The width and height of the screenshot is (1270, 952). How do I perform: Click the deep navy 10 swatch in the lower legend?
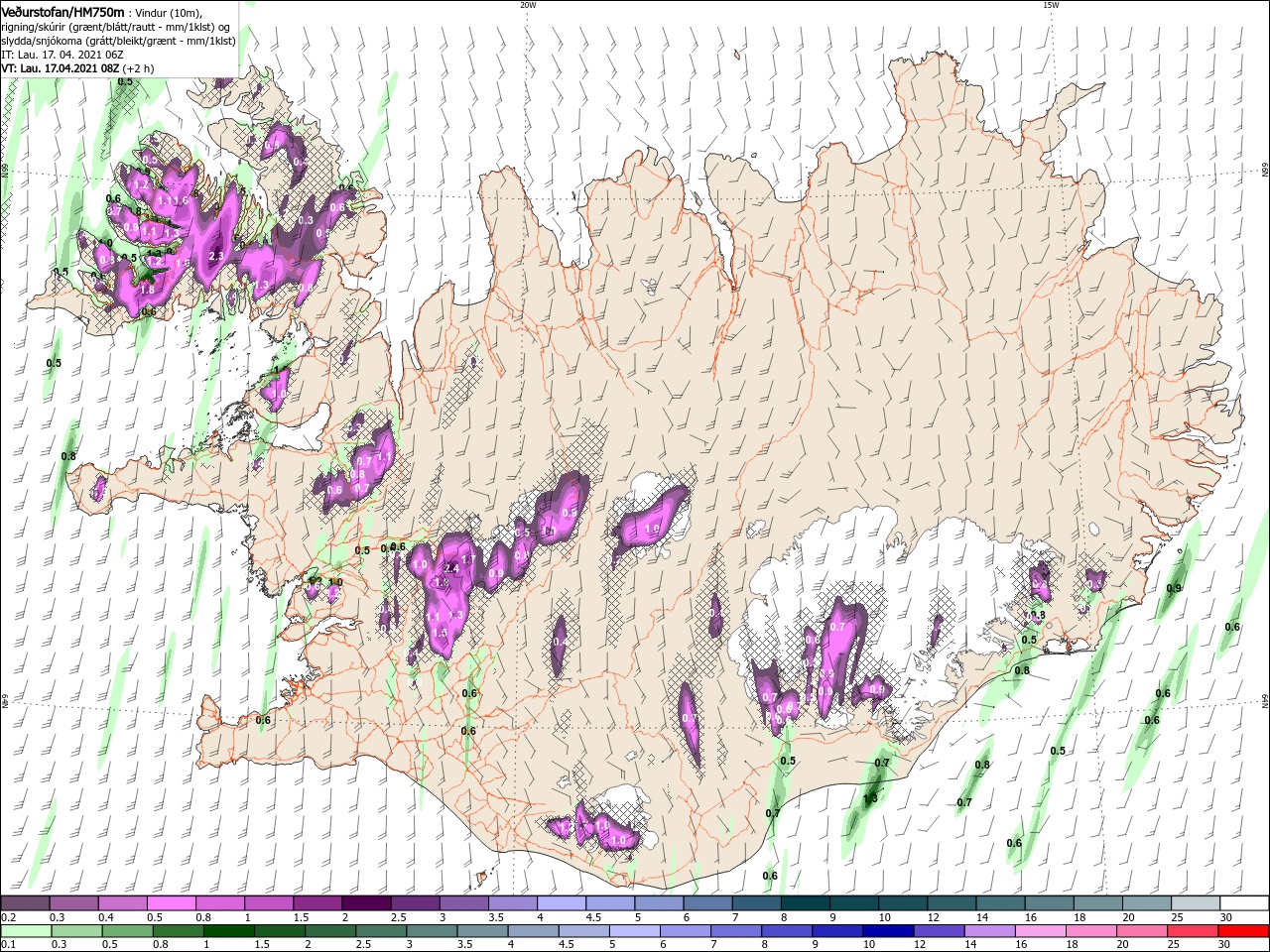tap(887, 931)
